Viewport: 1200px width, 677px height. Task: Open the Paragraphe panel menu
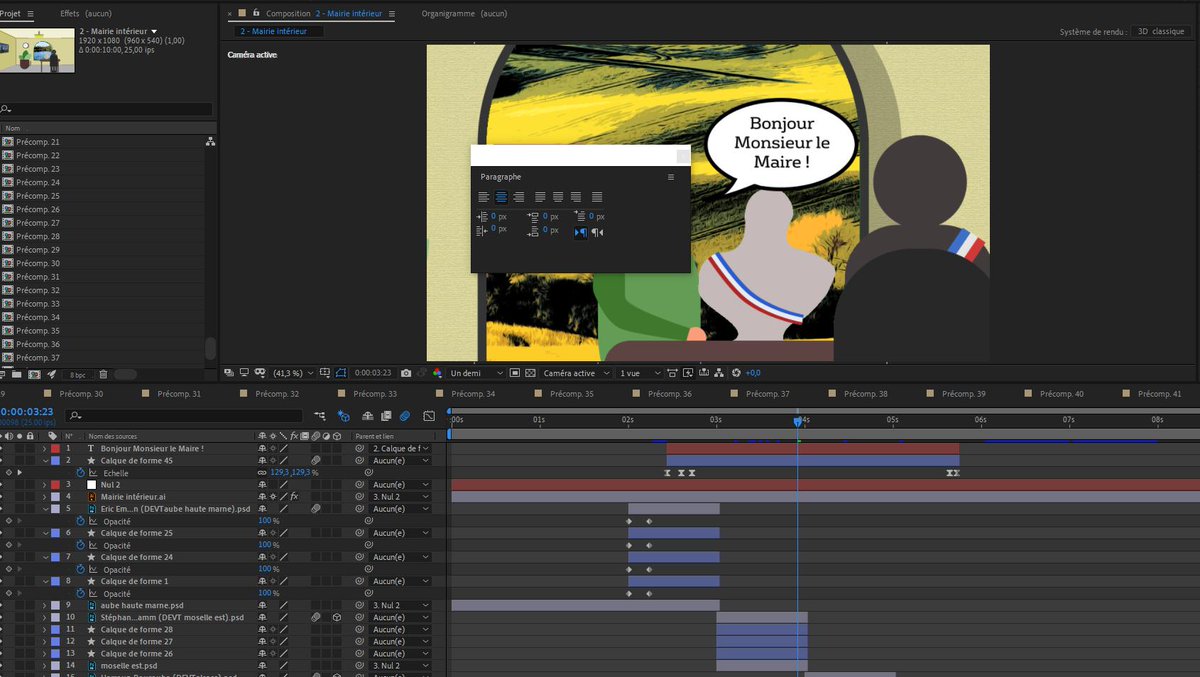tap(671, 177)
